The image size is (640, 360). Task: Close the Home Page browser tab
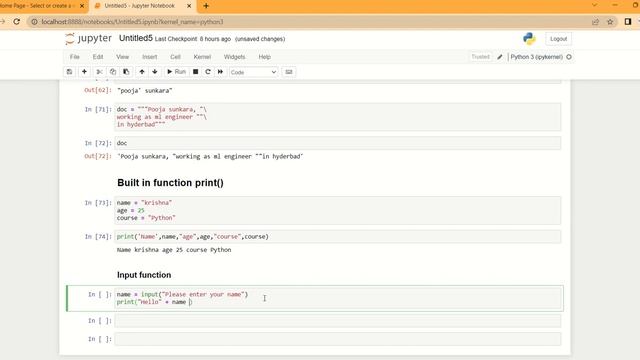click(x=82, y=6)
